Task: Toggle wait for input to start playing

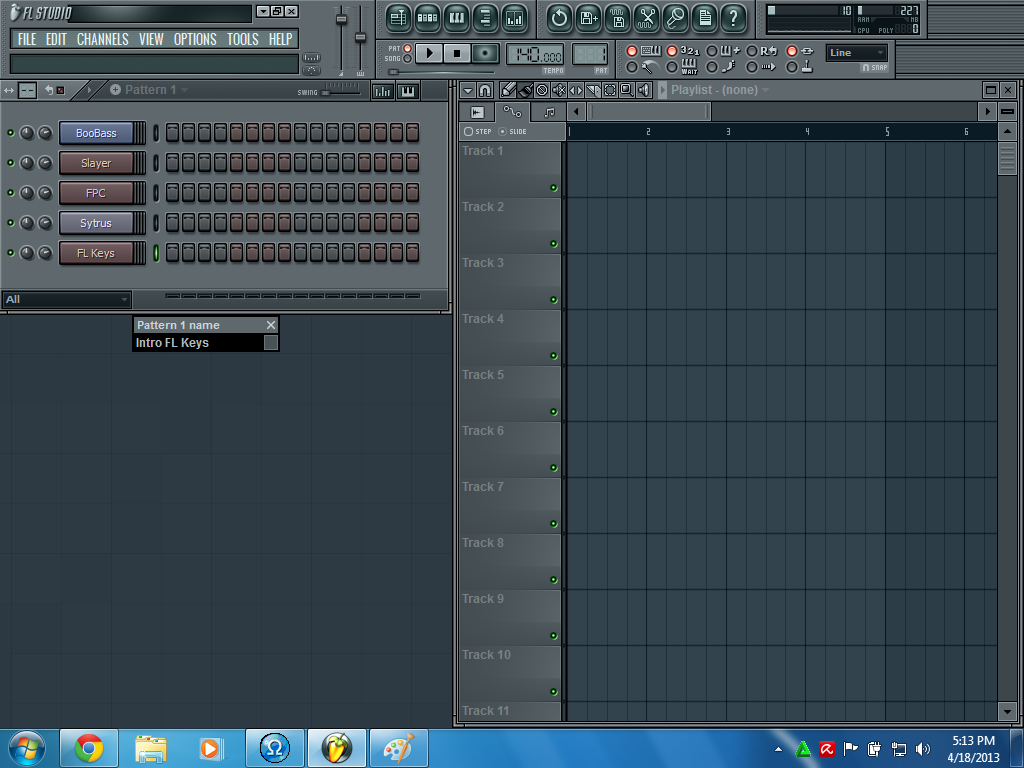Action: tap(671, 67)
